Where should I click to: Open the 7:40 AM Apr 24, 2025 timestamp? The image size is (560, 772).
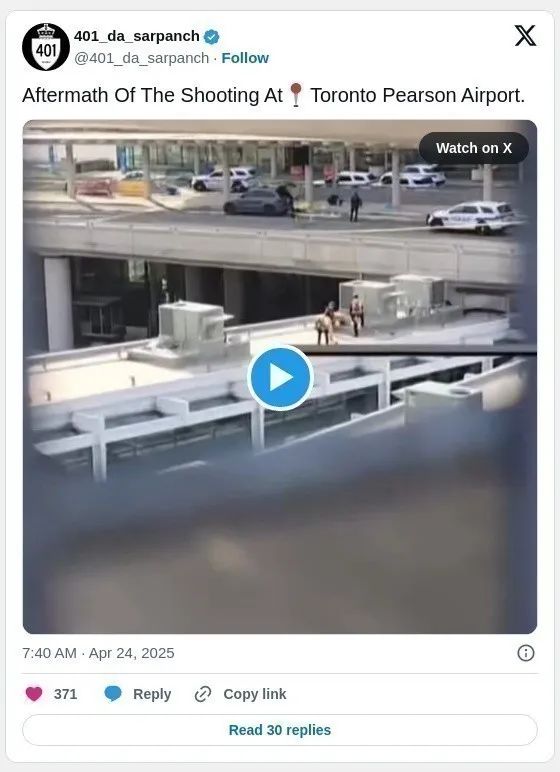click(98, 653)
